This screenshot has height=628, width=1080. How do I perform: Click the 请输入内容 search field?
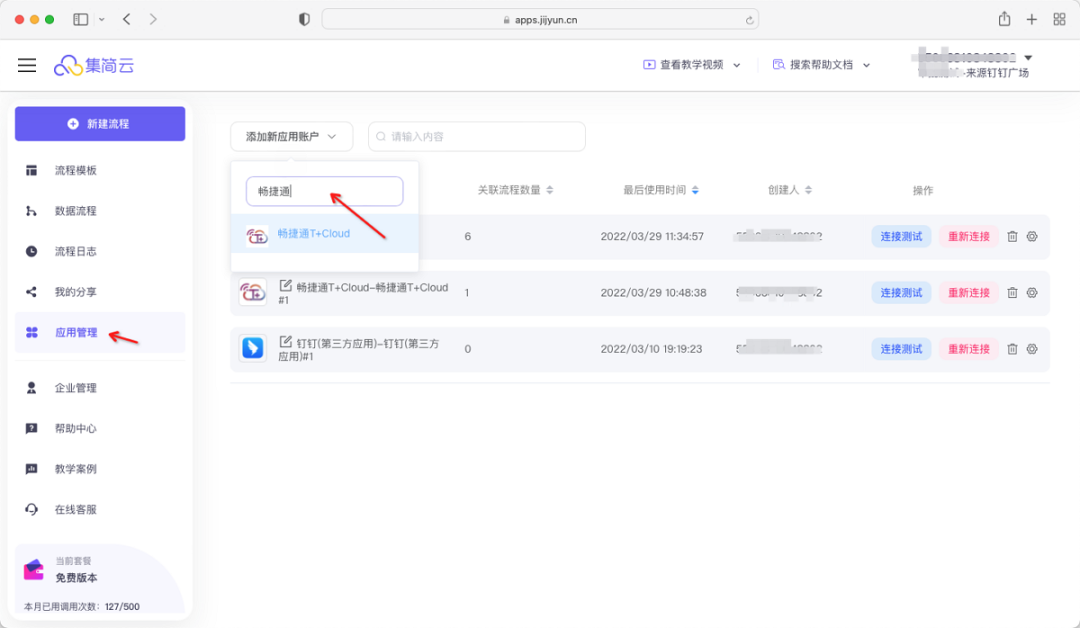point(477,136)
